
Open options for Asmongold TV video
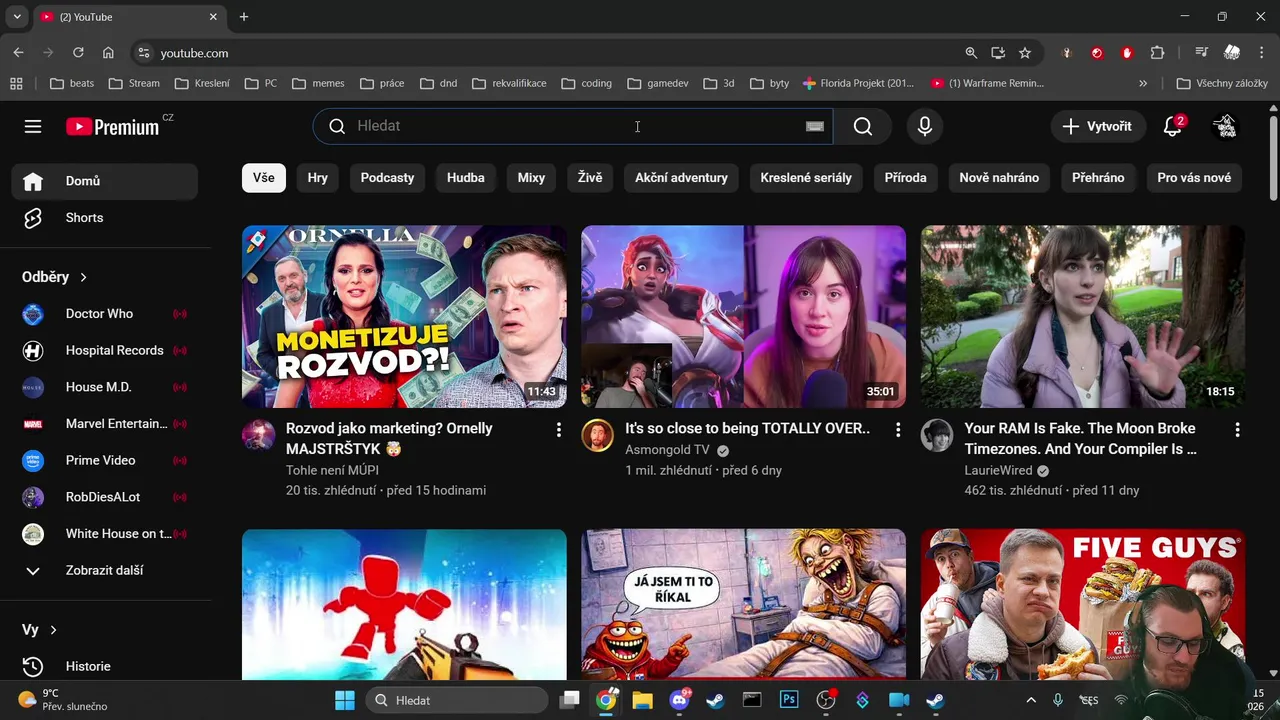tap(898, 430)
